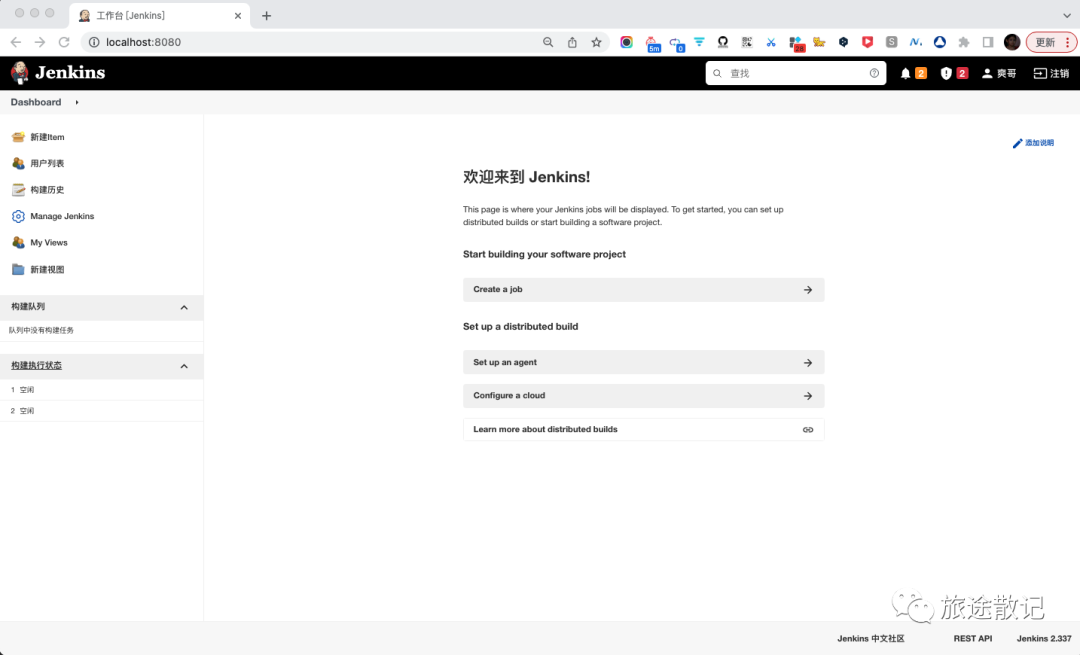Open the 爽哥 user profile link
The width and height of the screenshot is (1080, 655).
tap(999, 73)
